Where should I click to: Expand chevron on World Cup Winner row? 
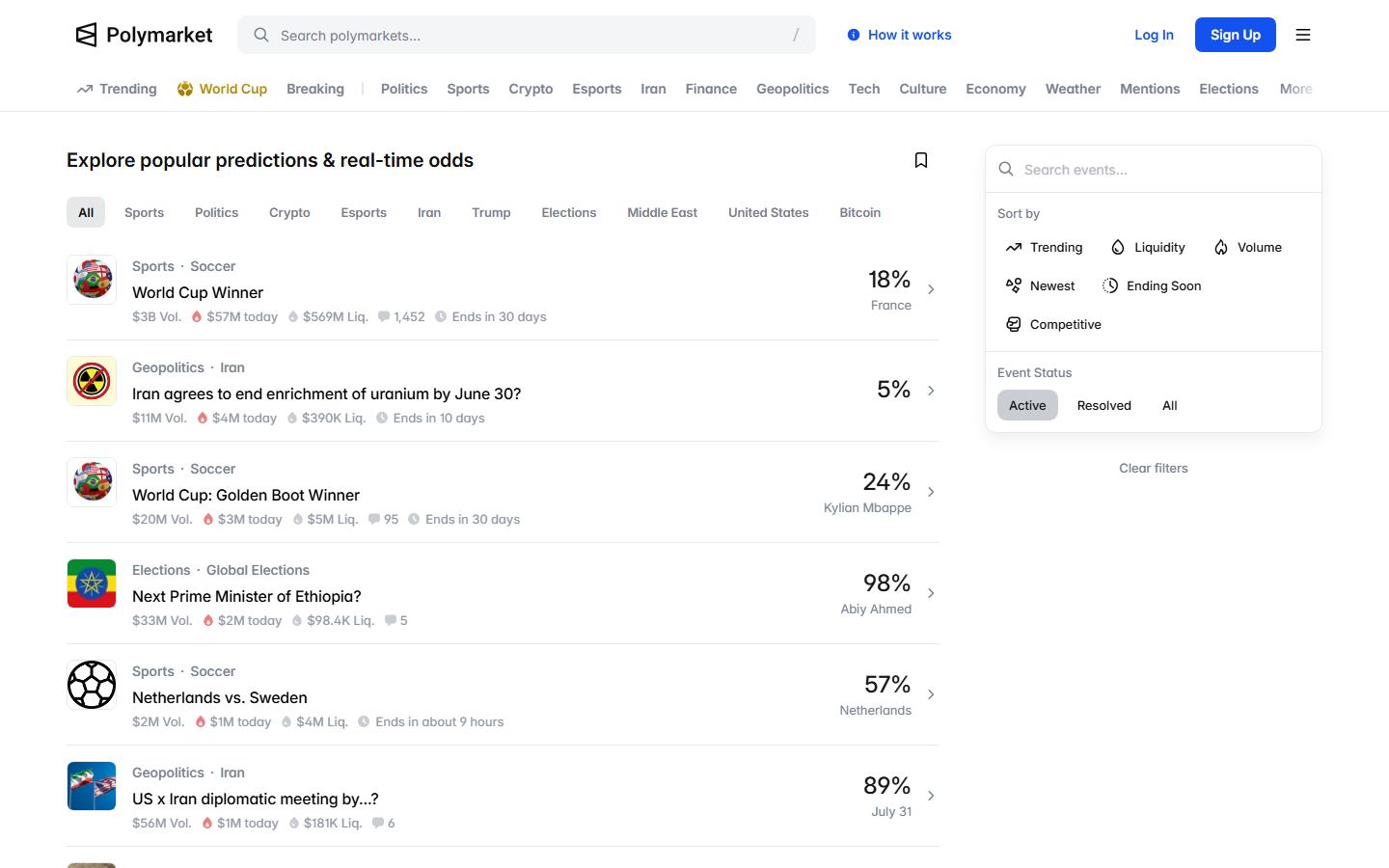pos(931,289)
